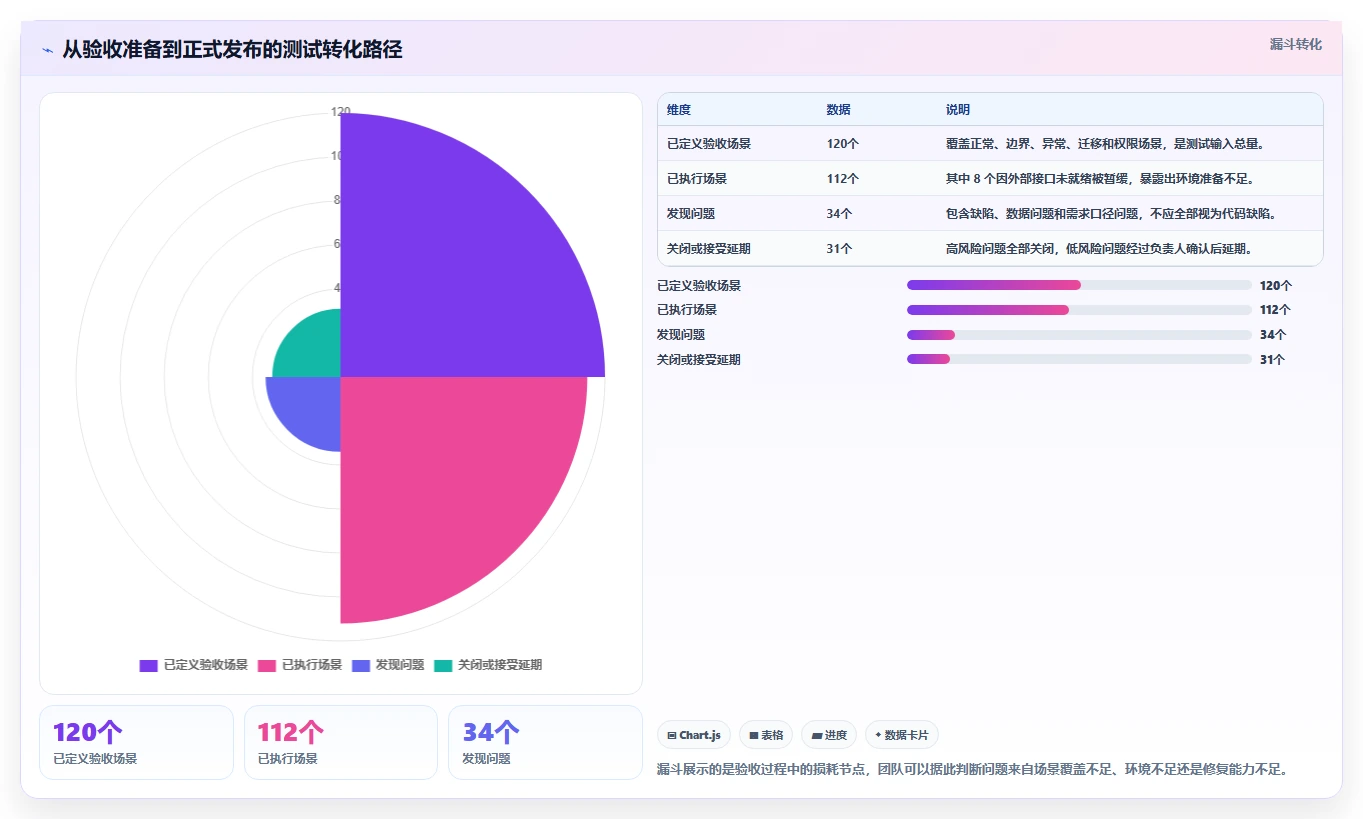This screenshot has width=1363, height=819.
Task: Click the 120 axis label on the chart
Action: pos(341,112)
